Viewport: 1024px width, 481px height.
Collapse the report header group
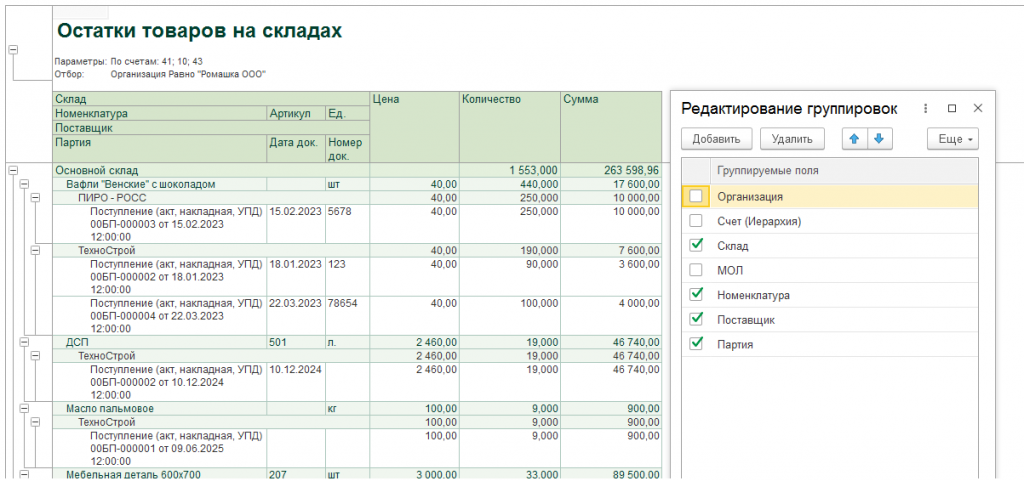(12, 50)
